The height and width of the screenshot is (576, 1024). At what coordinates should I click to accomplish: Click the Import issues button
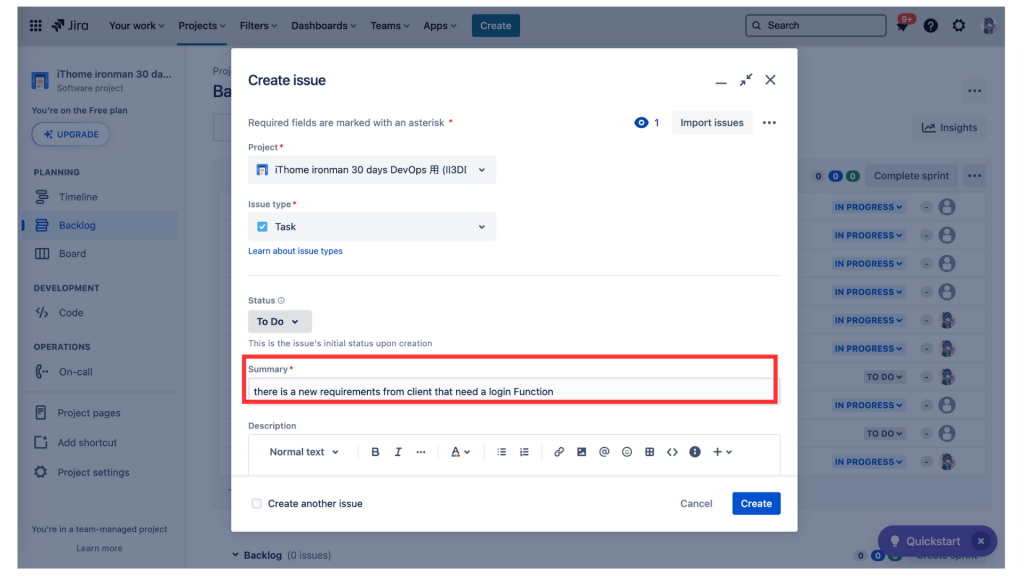(712, 123)
